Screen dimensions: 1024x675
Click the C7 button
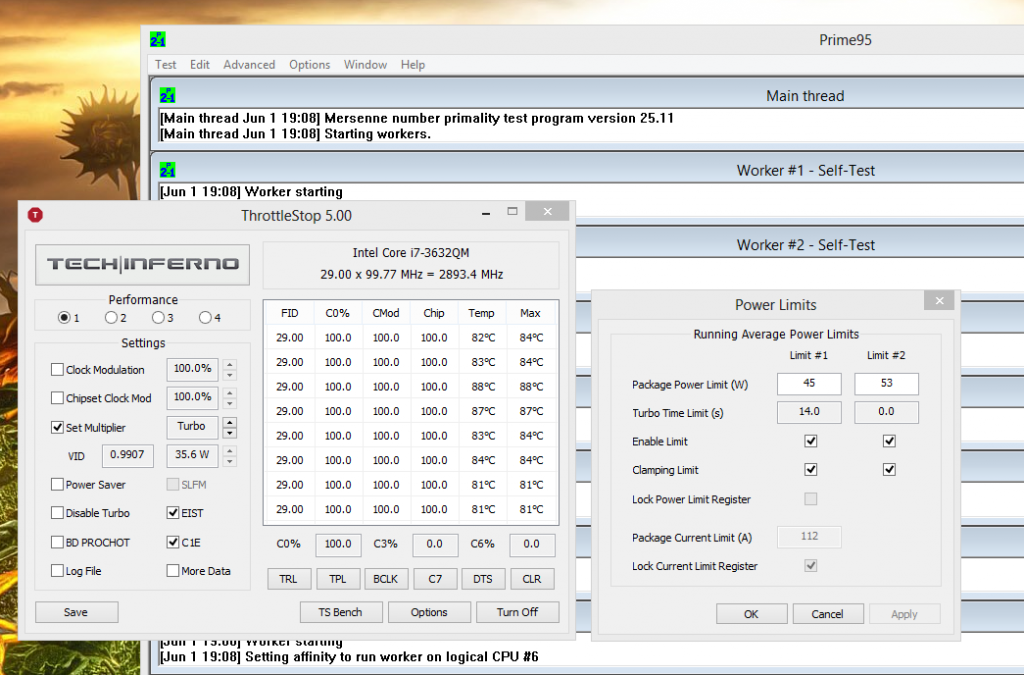click(435, 579)
